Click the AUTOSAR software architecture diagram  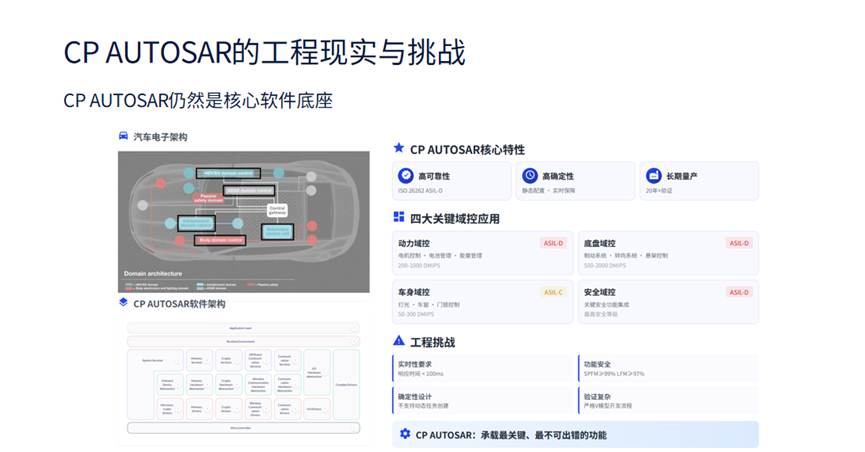(x=243, y=380)
